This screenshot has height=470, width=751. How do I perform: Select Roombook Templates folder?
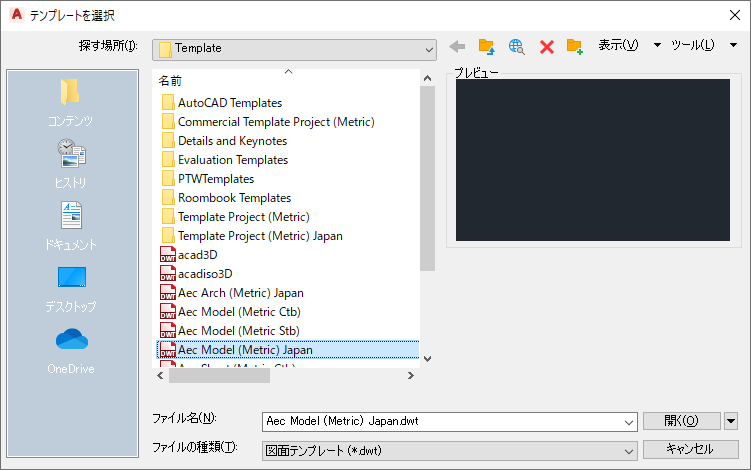[226, 197]
